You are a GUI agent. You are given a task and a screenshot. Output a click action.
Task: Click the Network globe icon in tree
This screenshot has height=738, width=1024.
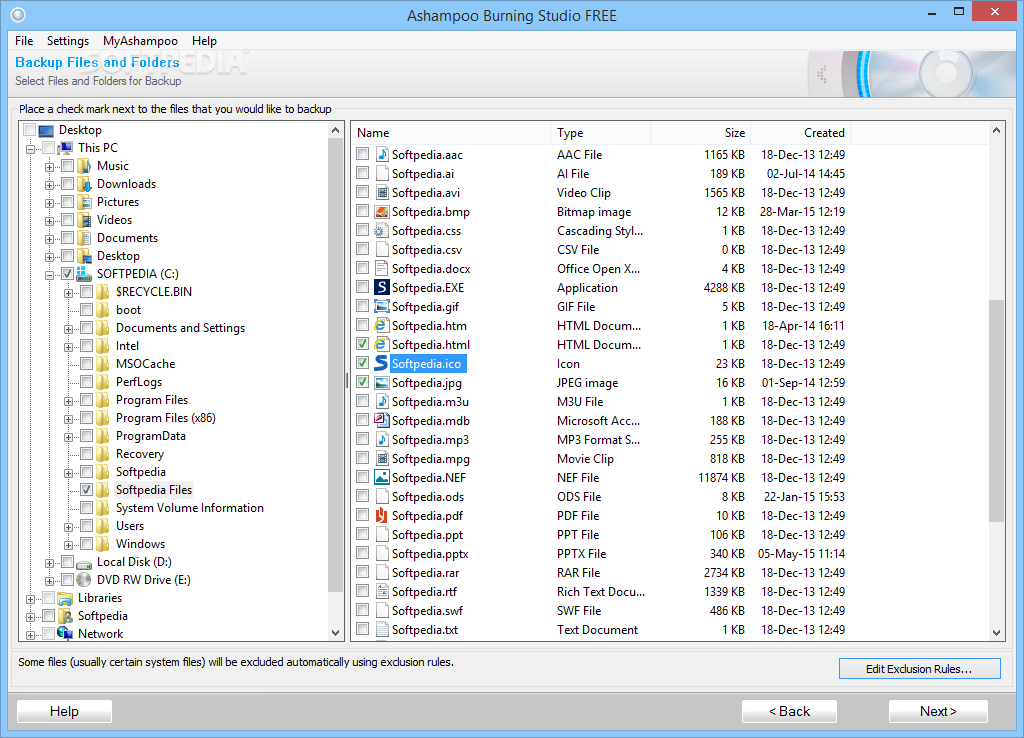[65, 633]
